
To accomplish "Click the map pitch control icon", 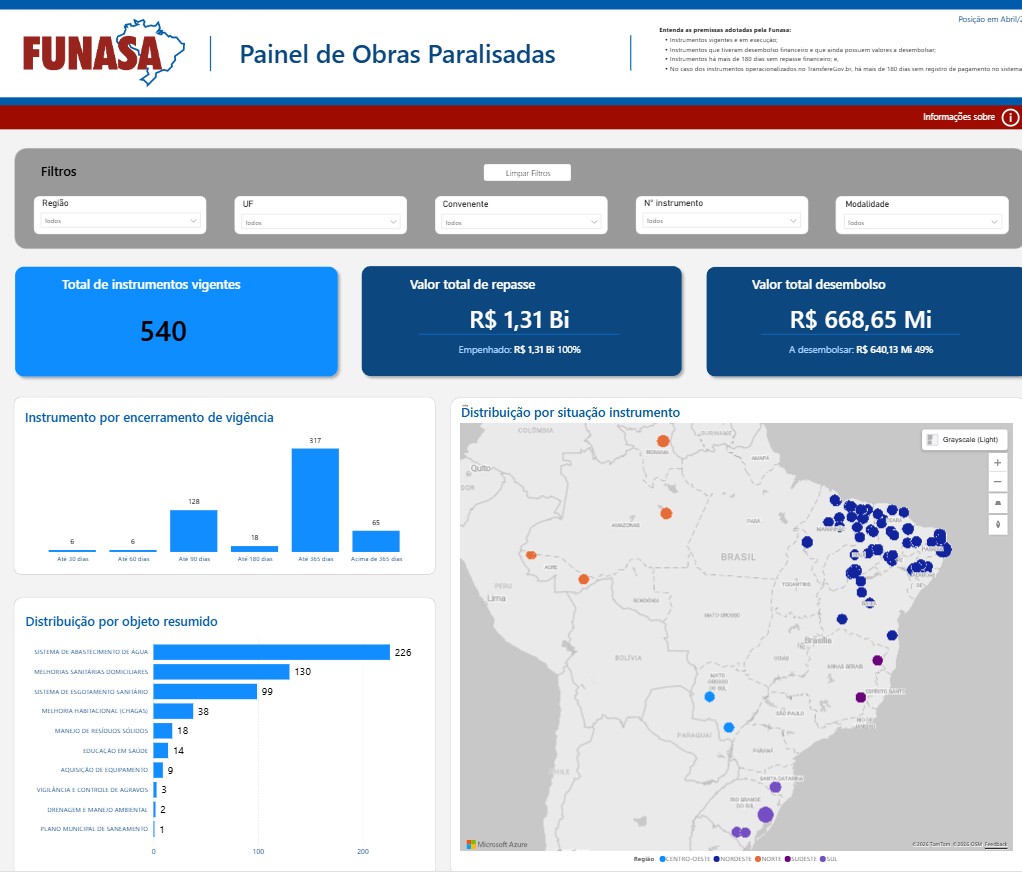I will coord(997,503).
